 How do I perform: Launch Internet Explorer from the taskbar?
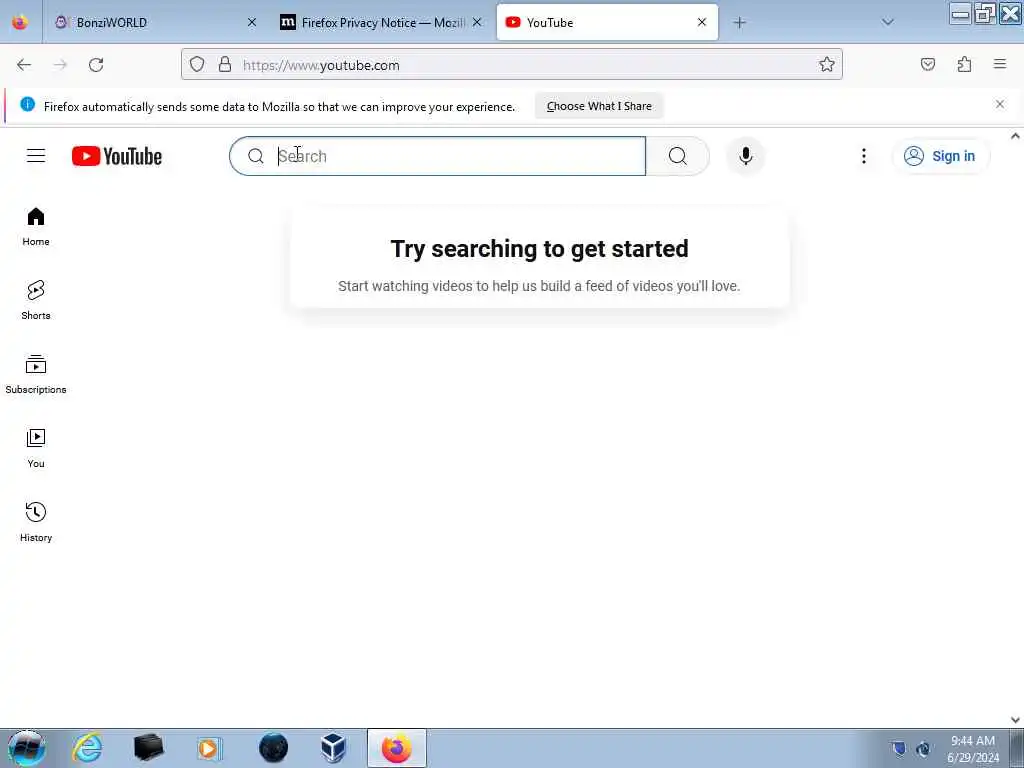pos(88,748)
